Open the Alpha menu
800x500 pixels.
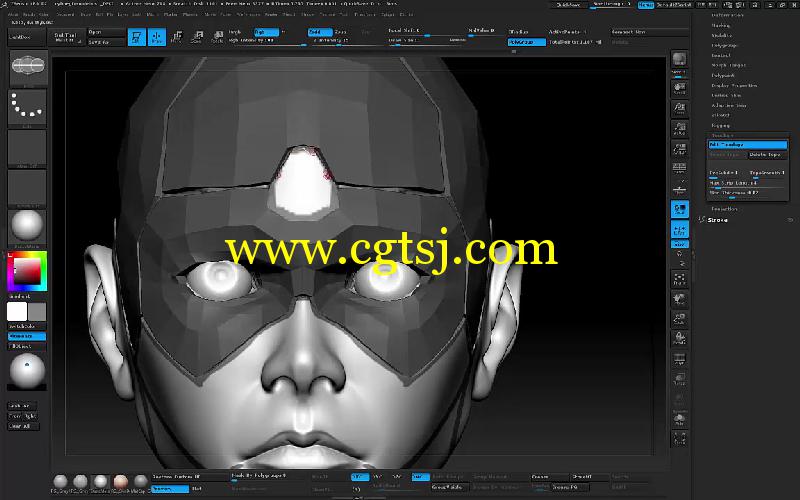point(13,14)
